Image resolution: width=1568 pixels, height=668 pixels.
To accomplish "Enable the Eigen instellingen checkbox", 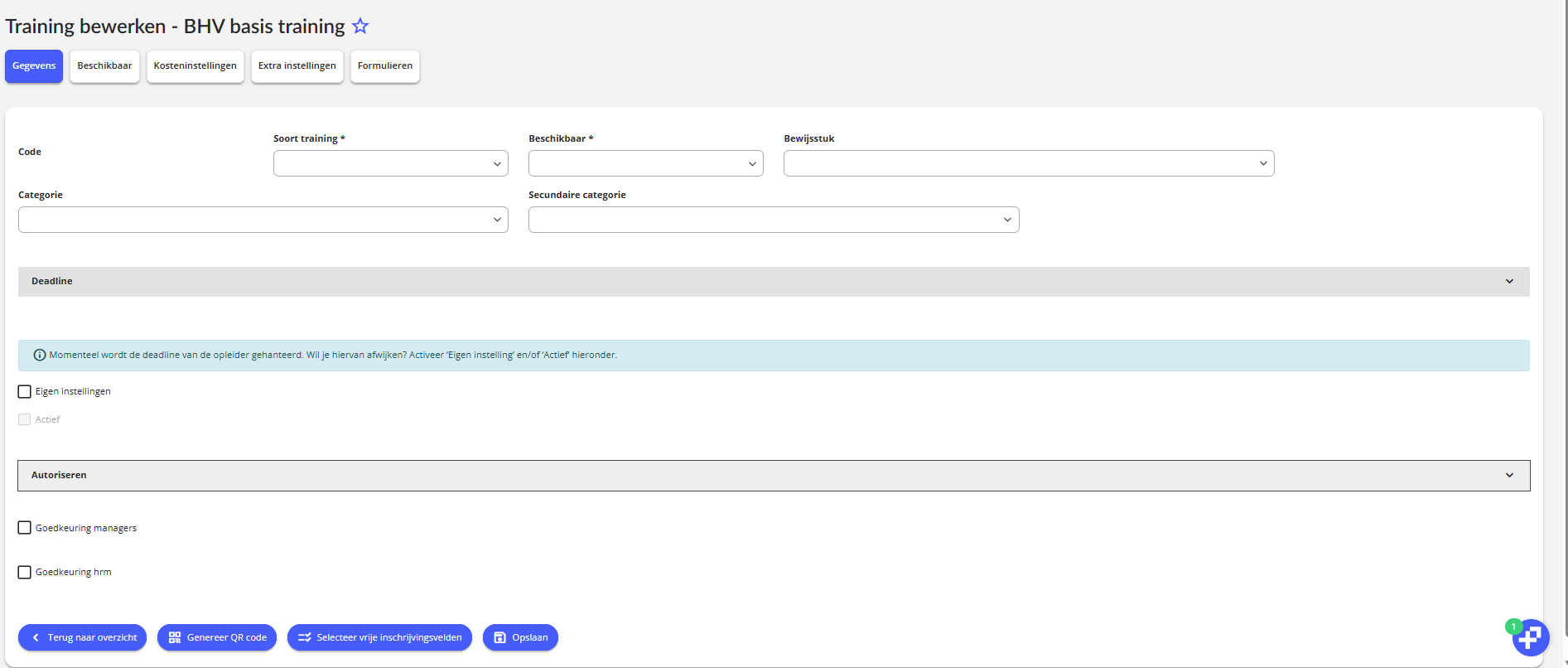I will coord(25,391).
